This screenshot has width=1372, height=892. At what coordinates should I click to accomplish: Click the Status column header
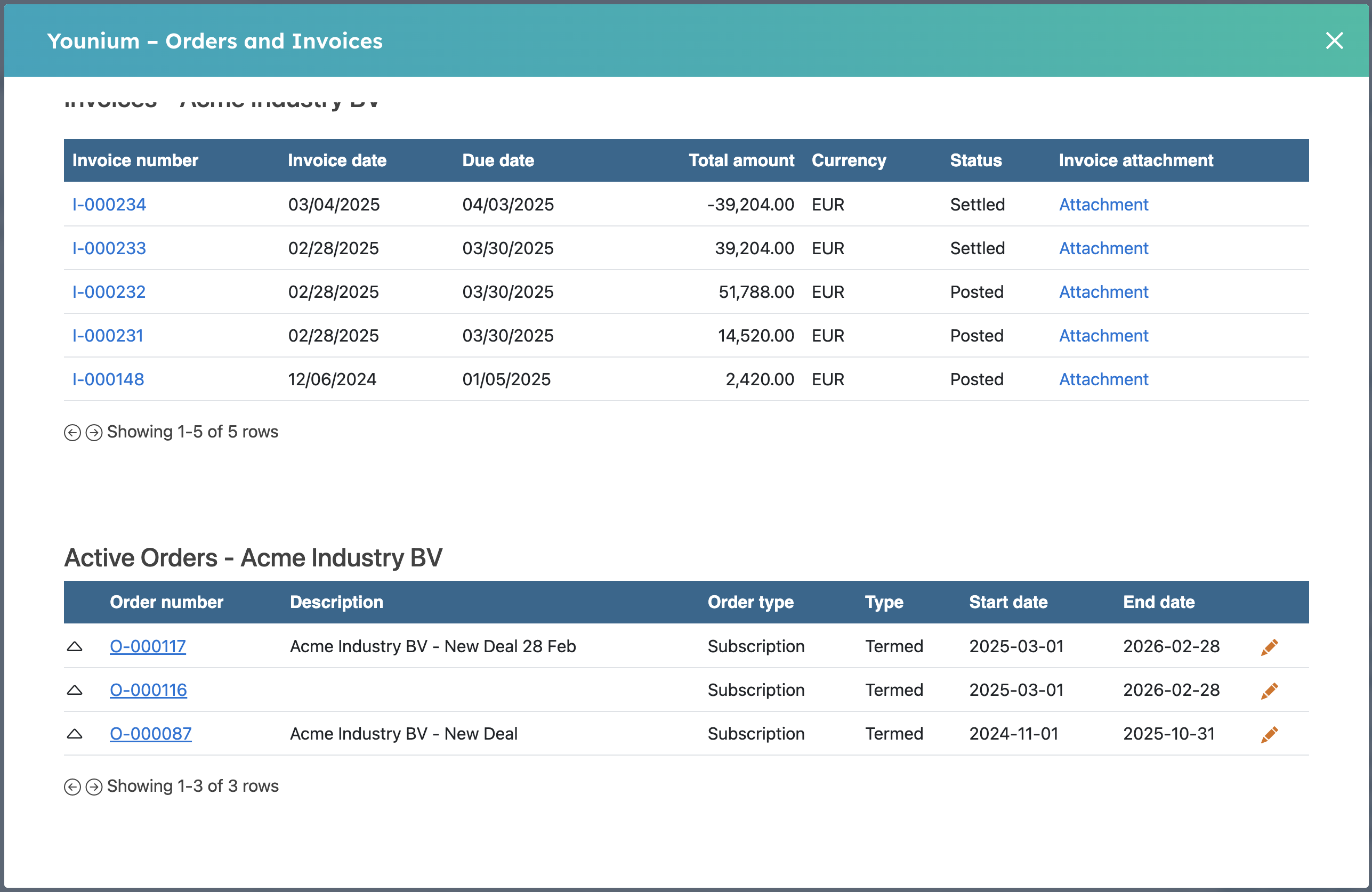tap(975, 160)
